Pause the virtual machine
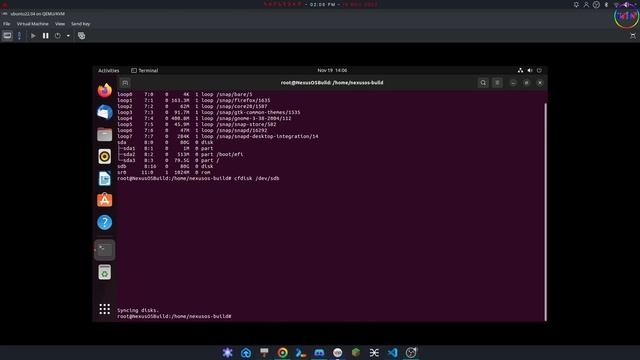 coord(46,36)
